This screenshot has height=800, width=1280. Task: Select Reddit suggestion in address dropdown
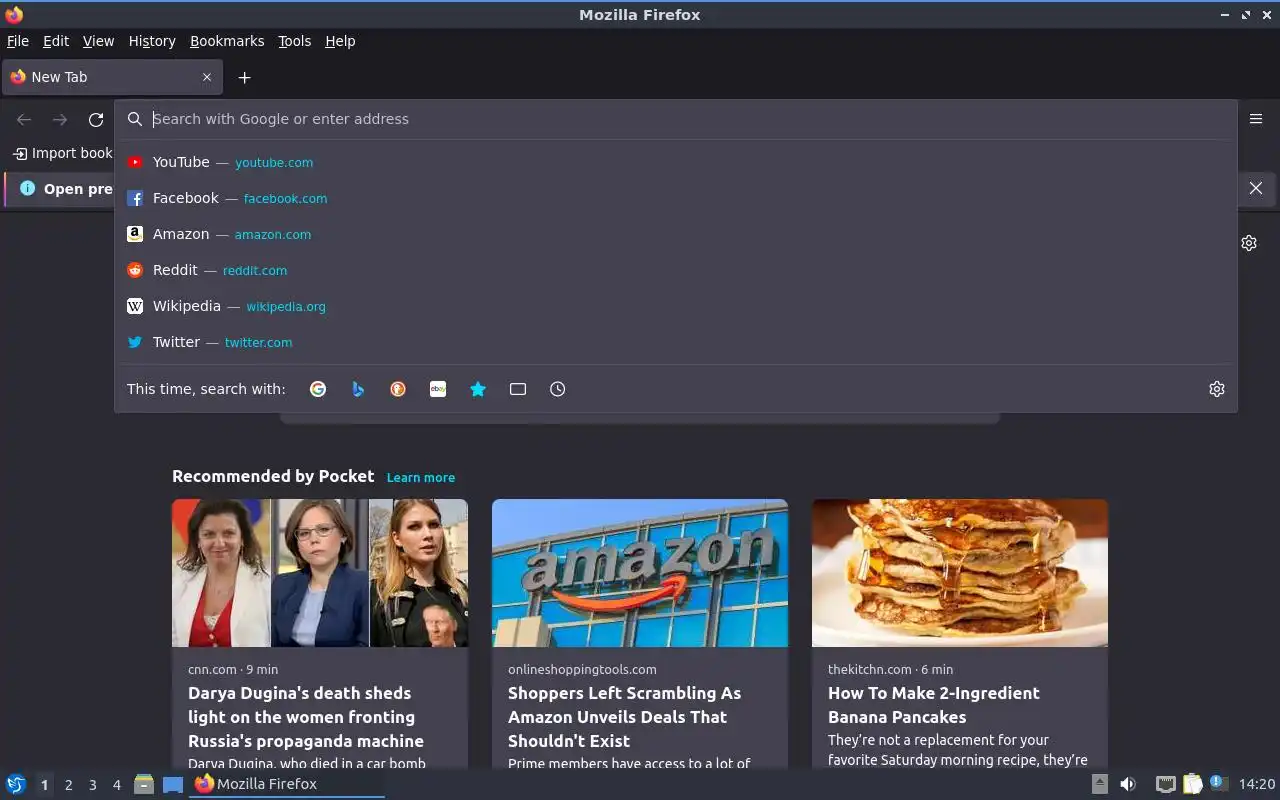pos(676,270)
